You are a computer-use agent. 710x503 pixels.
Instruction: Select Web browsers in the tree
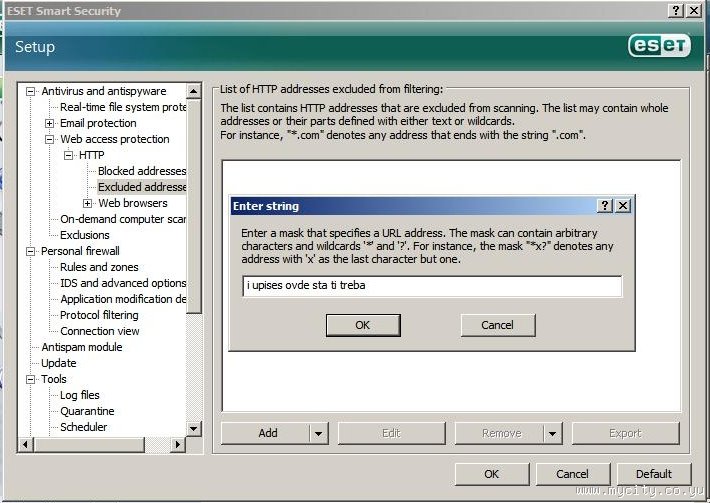[133, 203]
